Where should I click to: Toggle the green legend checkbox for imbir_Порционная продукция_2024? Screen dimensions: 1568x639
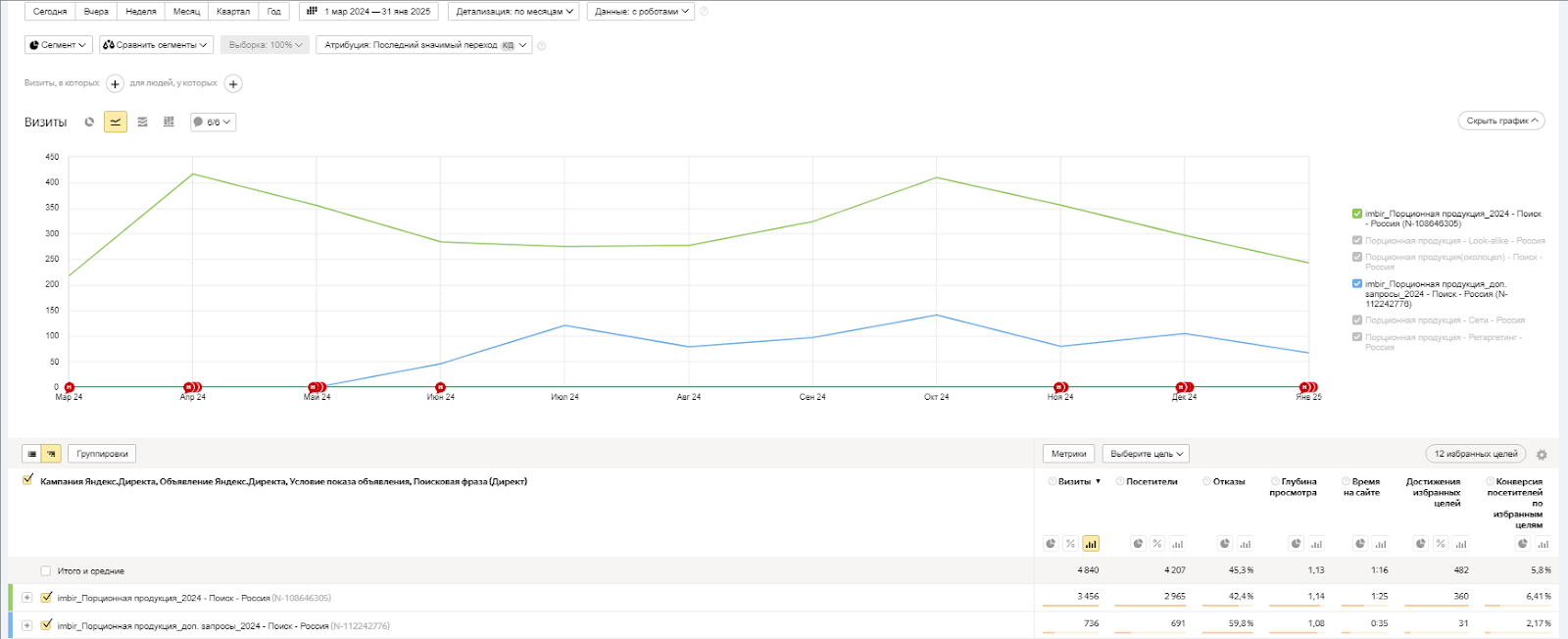[x=1357, y=214]
